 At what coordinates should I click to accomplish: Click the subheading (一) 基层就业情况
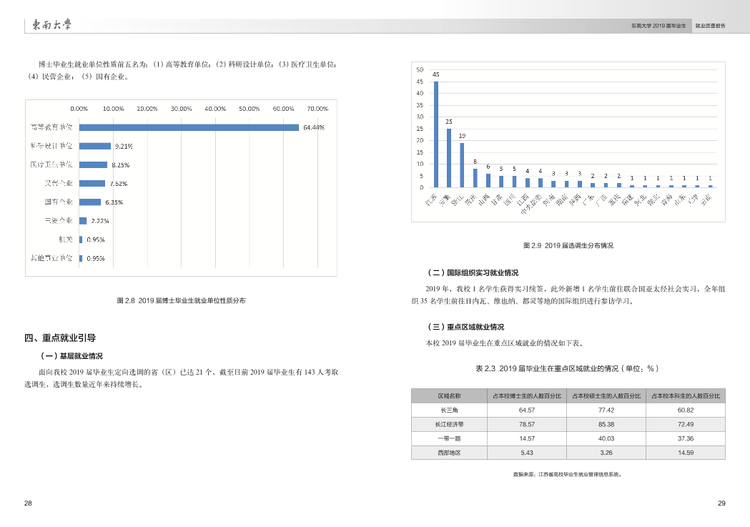72,356
